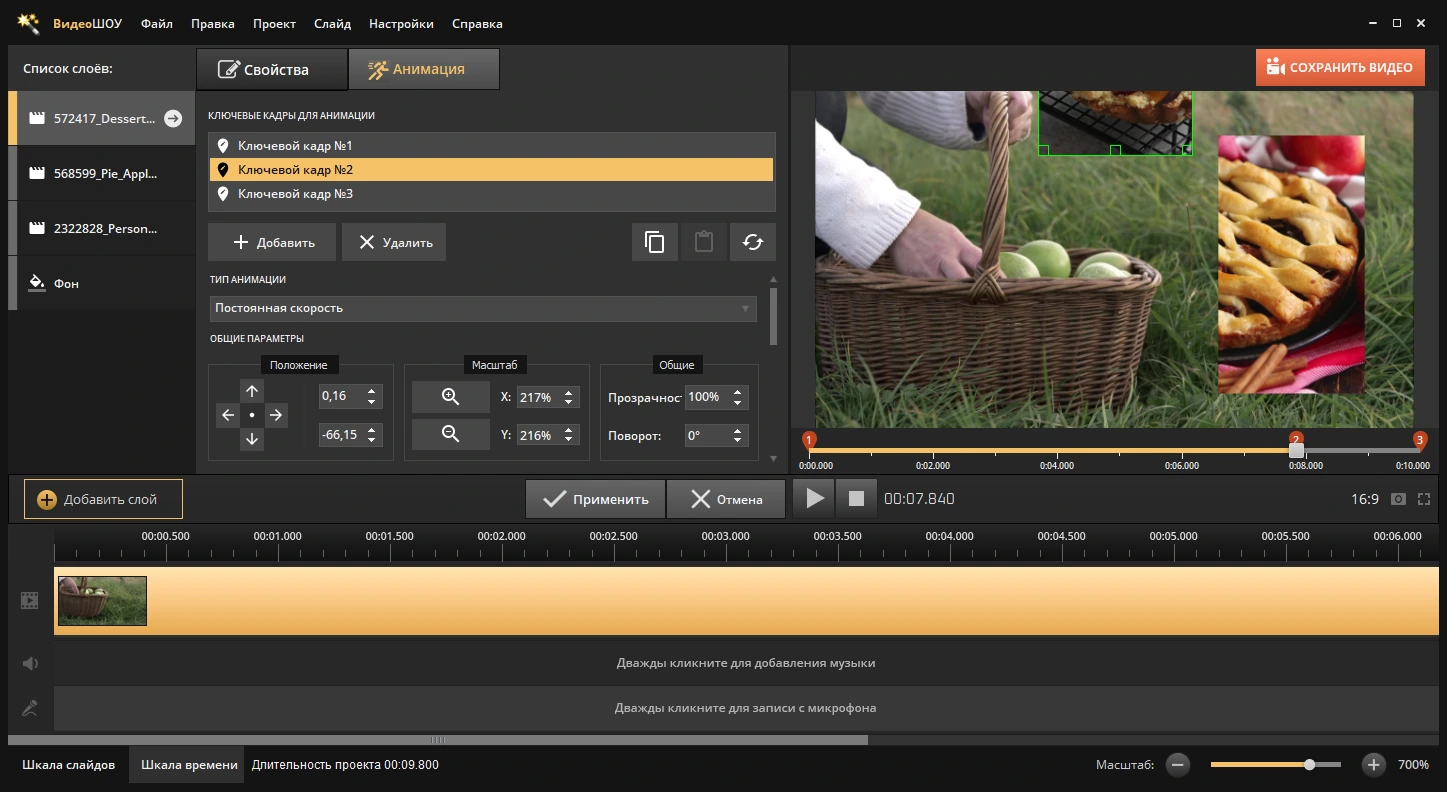The width and height of the screenshot is (1447, 792).
Task: Click the horizontal timeline scrollbar
Action: tap(438, 740)
